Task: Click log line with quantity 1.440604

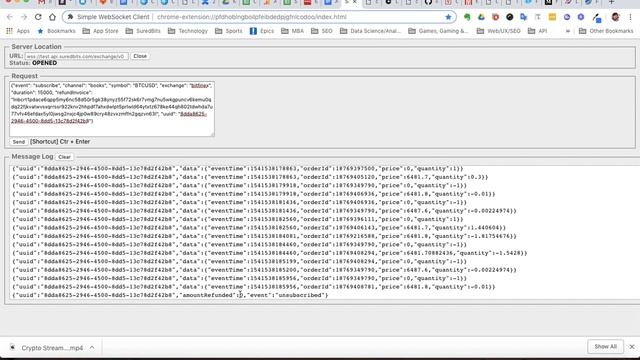Action: tap(259, 228)
